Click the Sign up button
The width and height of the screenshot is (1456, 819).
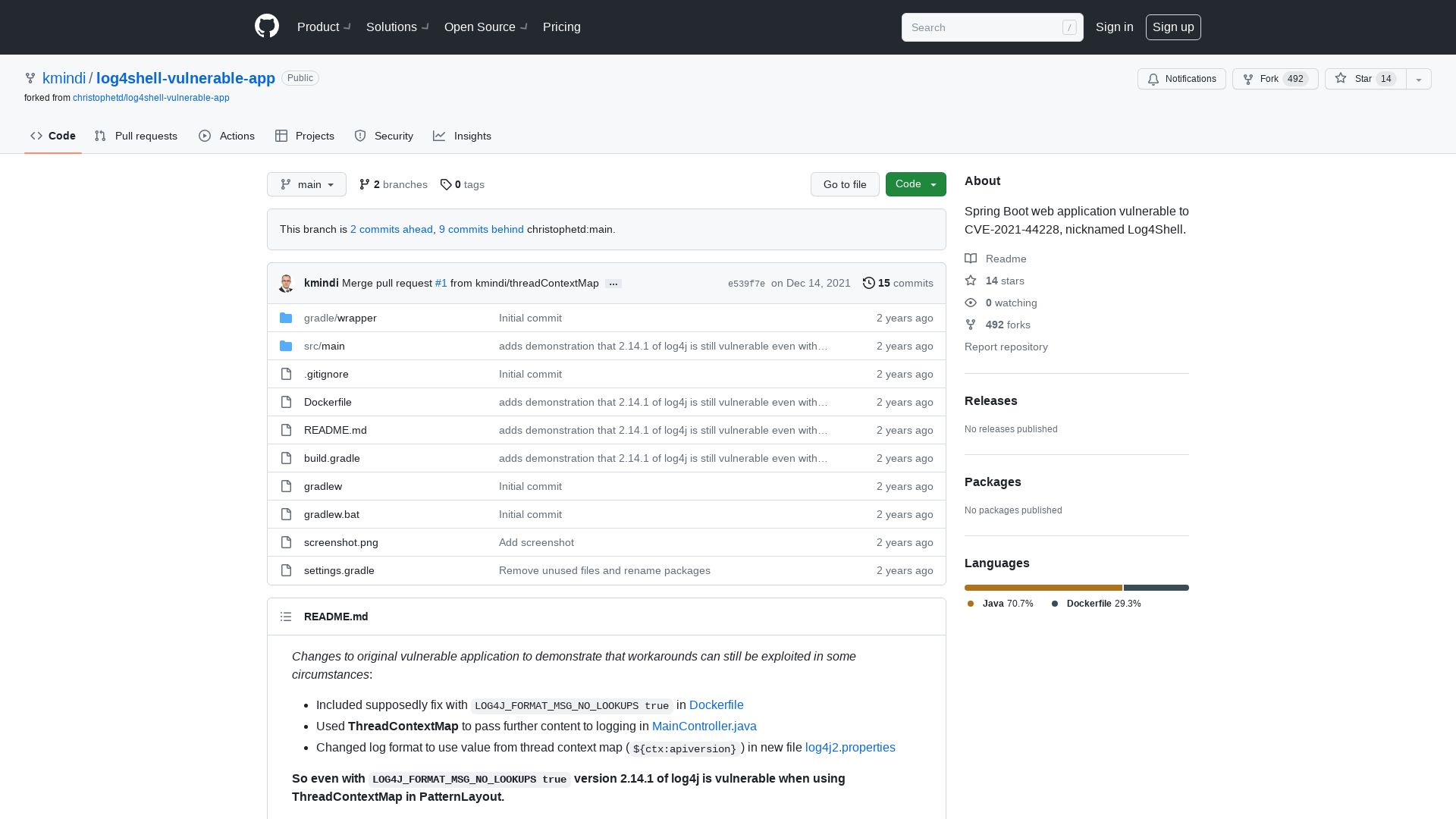(x=1173, y=27)
